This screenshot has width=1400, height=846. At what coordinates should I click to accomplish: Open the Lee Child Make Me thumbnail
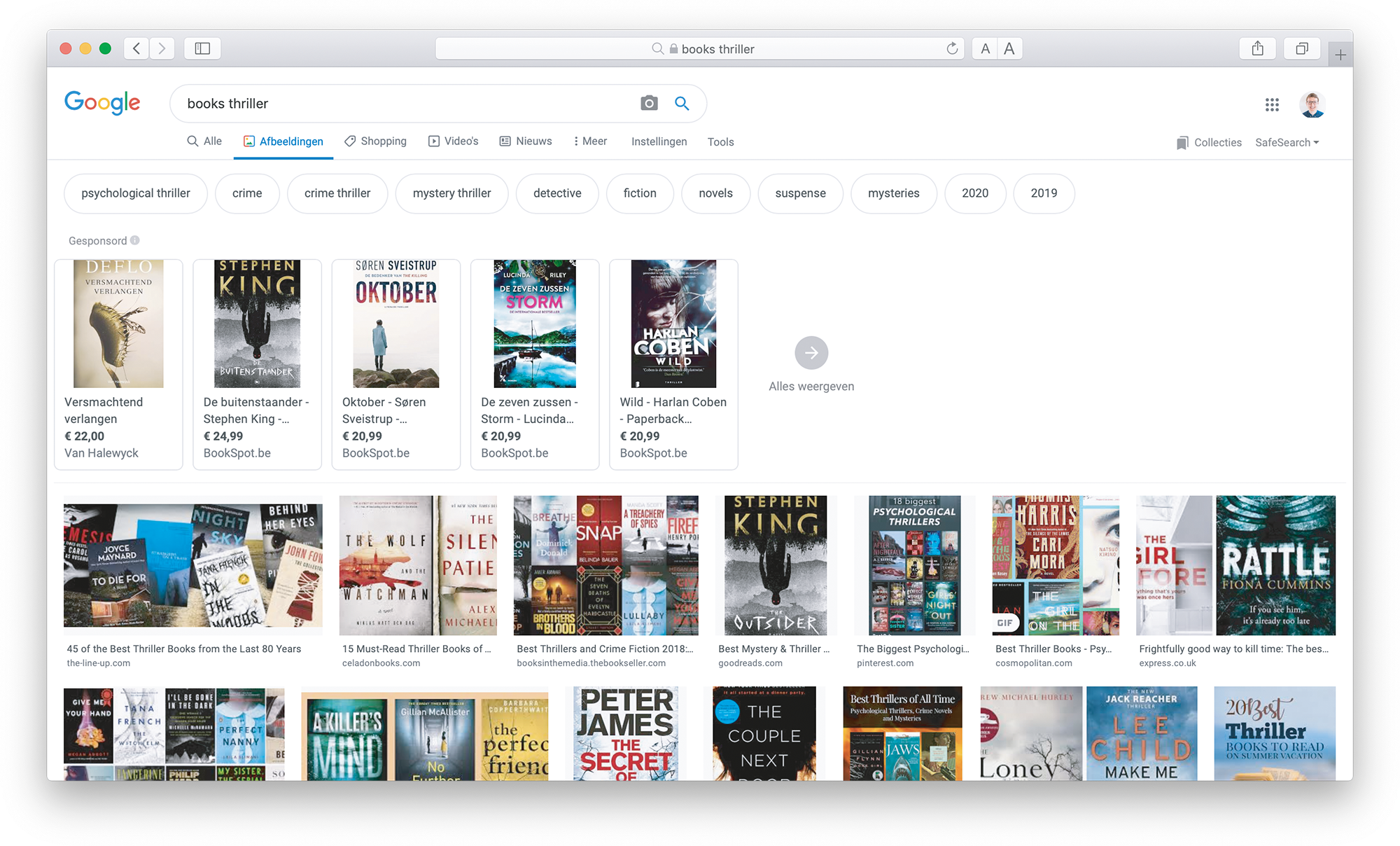point(1142,733)
